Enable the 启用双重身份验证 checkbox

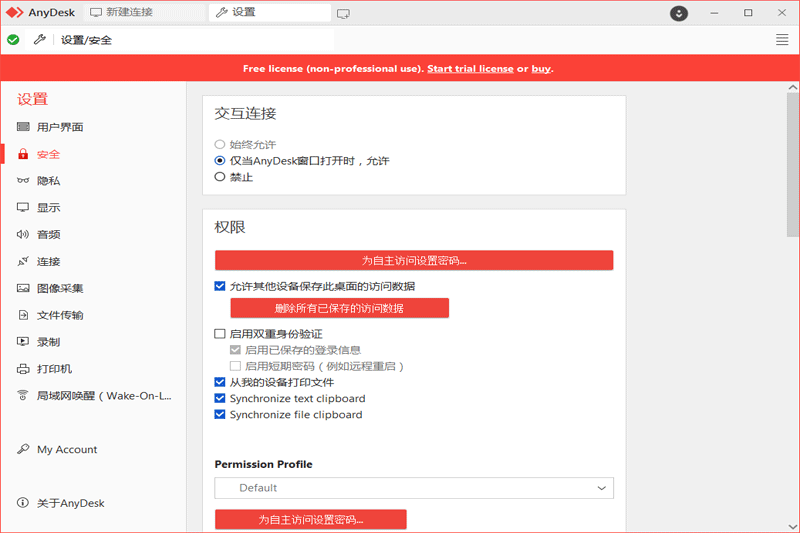pos(220,334)
